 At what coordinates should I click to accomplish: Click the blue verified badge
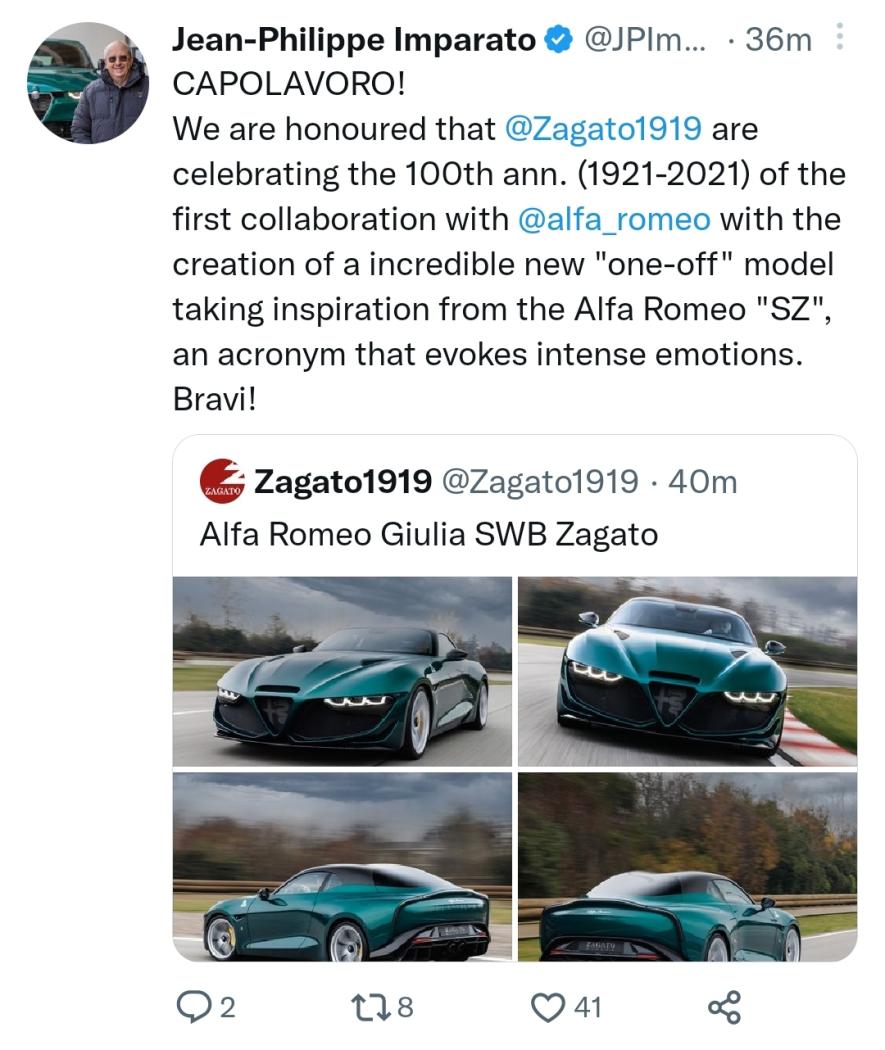(x=557, y=40)
